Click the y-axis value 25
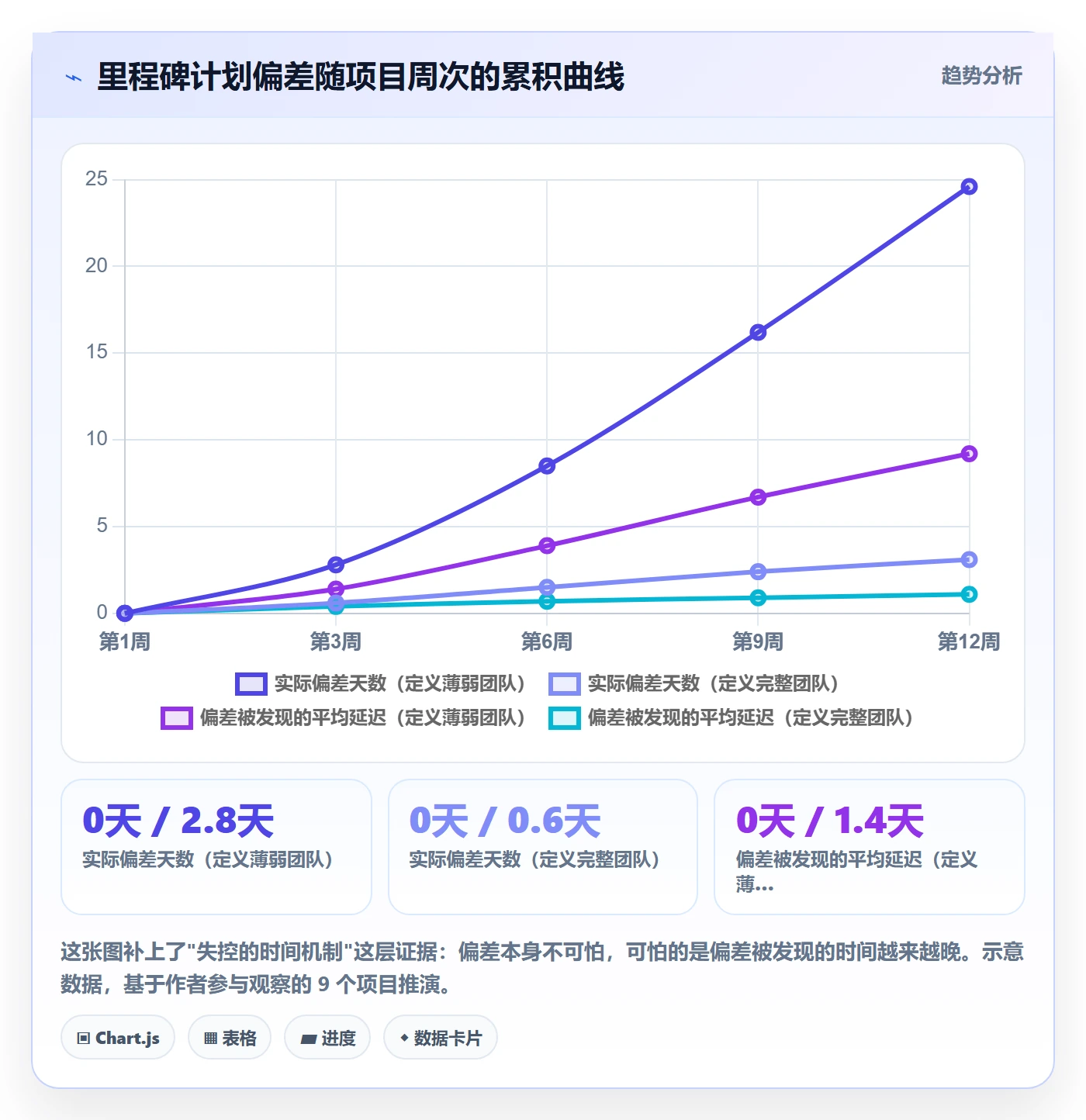1086x1120 pixels. coord(96,179)
